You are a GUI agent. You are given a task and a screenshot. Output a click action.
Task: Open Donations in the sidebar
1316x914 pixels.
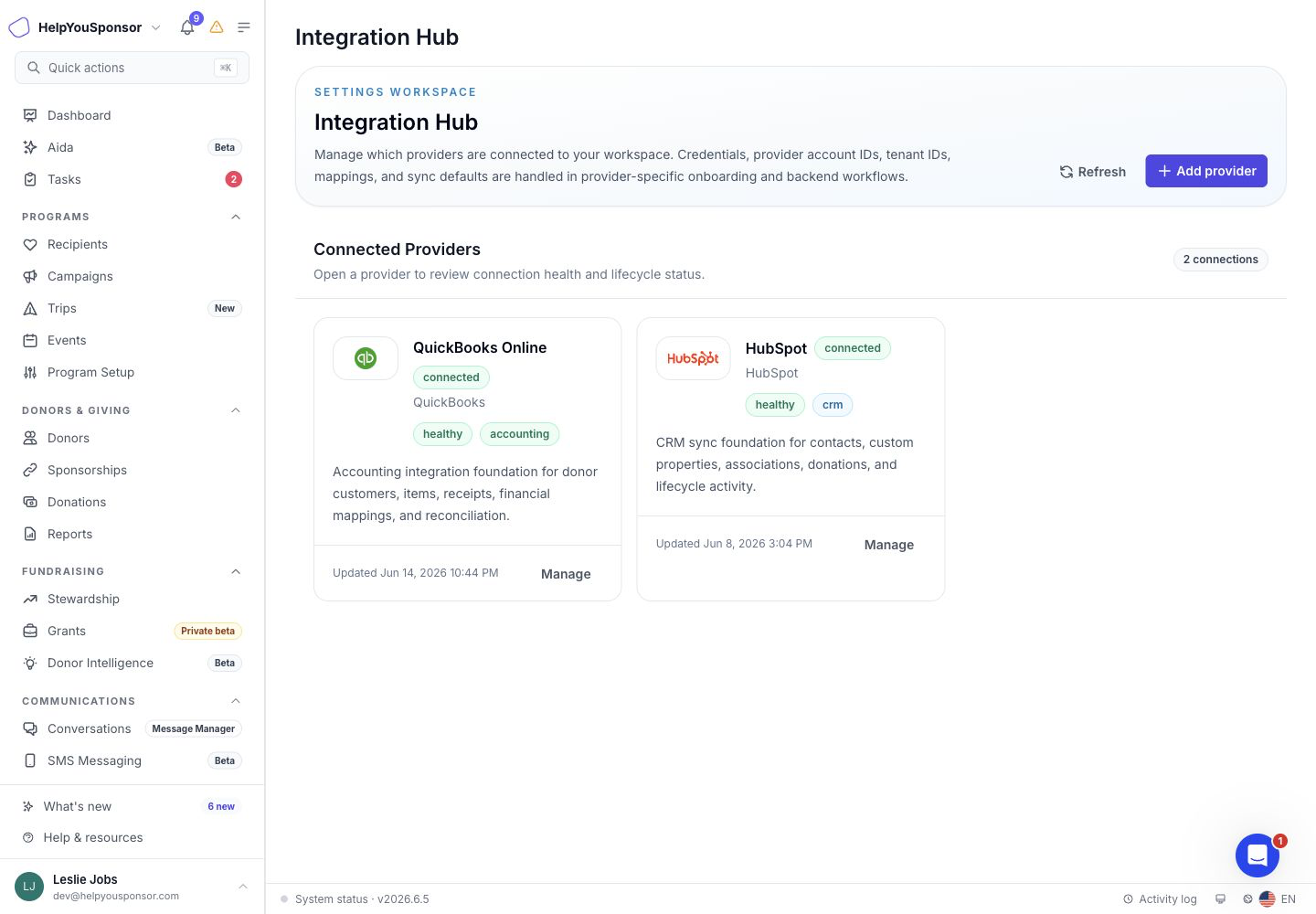click(x=132, y=502)
